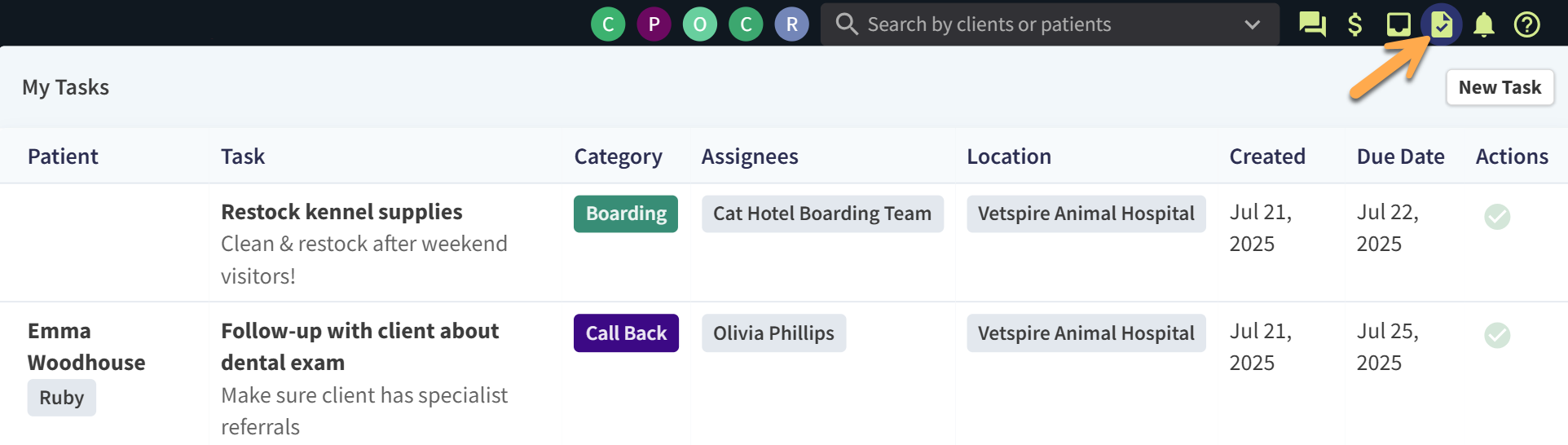Click the gray-blue R user avatar
1568x445 pixels.
coord(791,24)
